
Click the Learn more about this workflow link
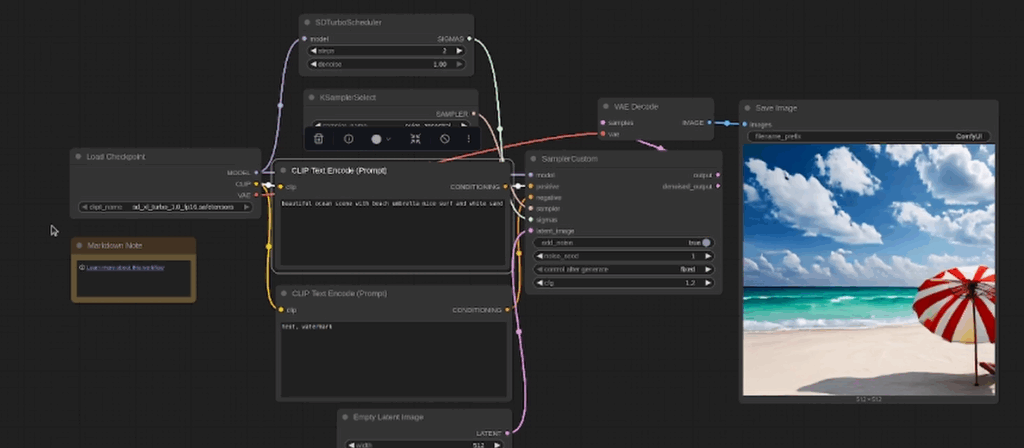[x=125, y=268]
